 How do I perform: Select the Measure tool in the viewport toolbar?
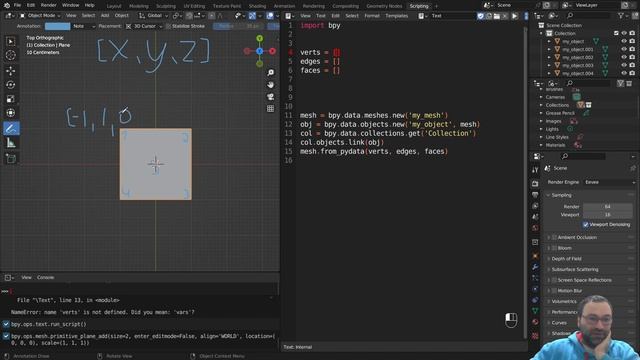point(11,143)
